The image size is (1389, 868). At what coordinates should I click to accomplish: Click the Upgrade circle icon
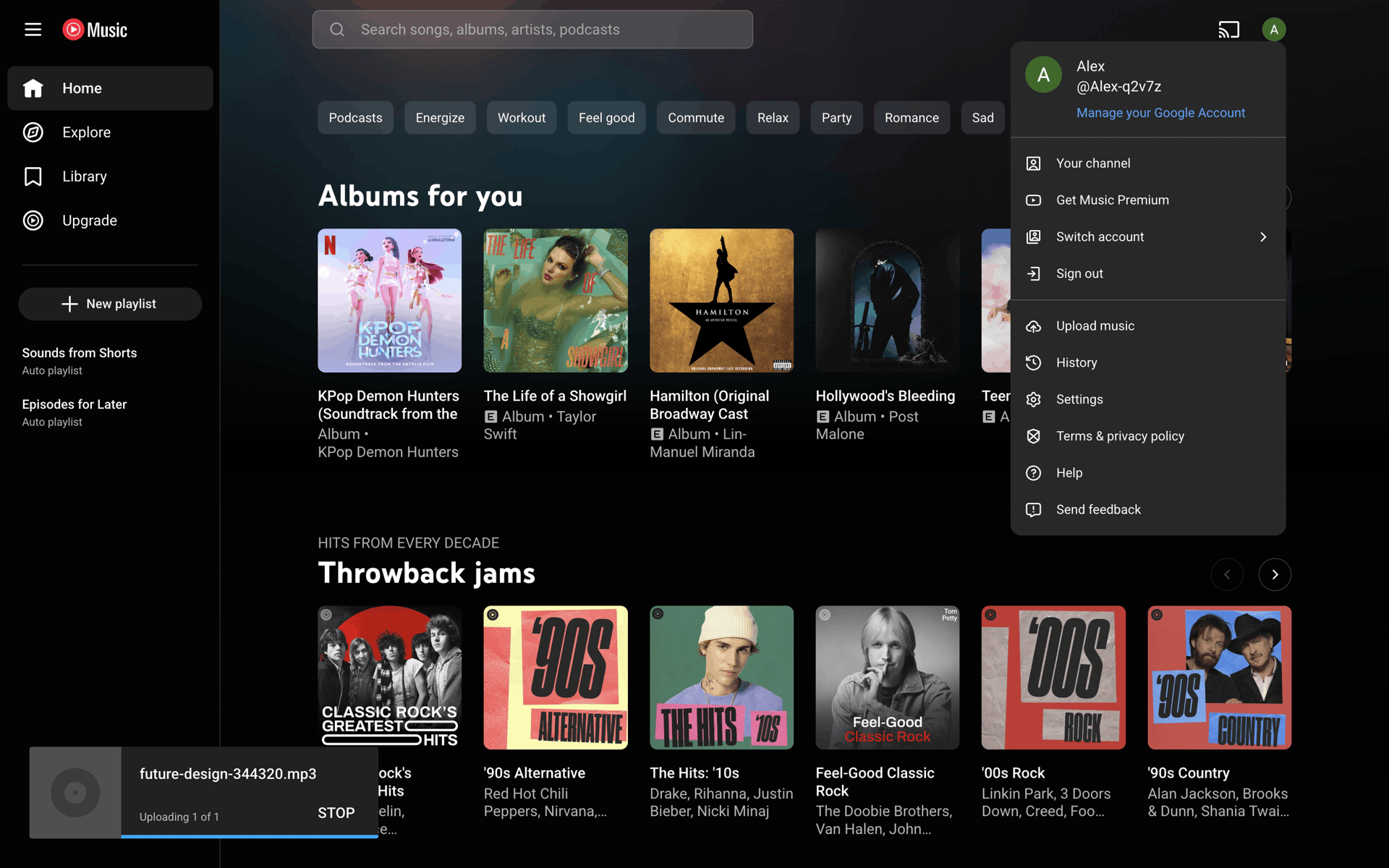pyautogui.click(x=33, y=221)
